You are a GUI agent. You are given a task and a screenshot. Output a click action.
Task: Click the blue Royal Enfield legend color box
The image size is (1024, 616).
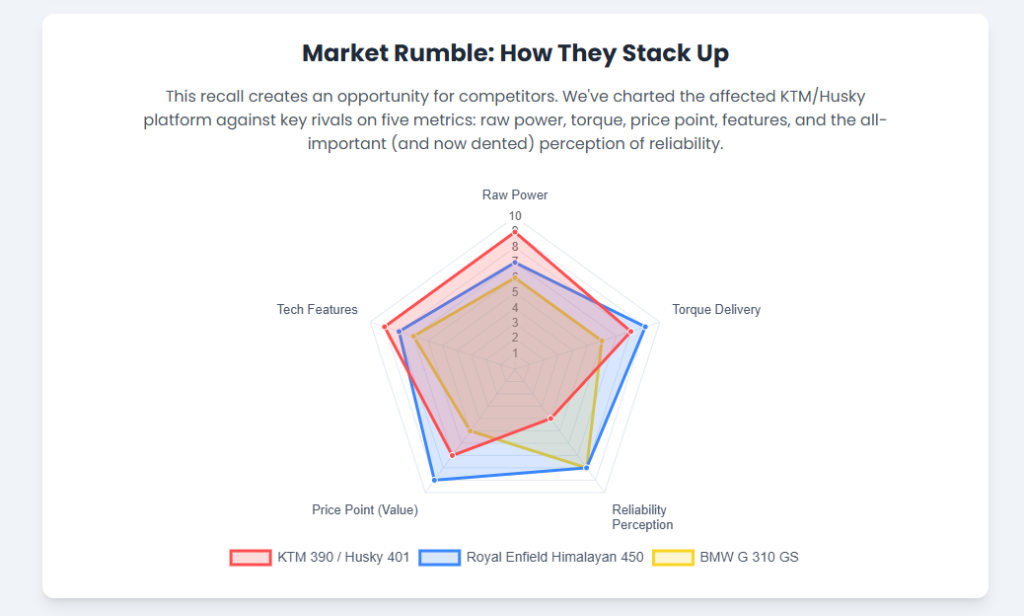(439, 557)
